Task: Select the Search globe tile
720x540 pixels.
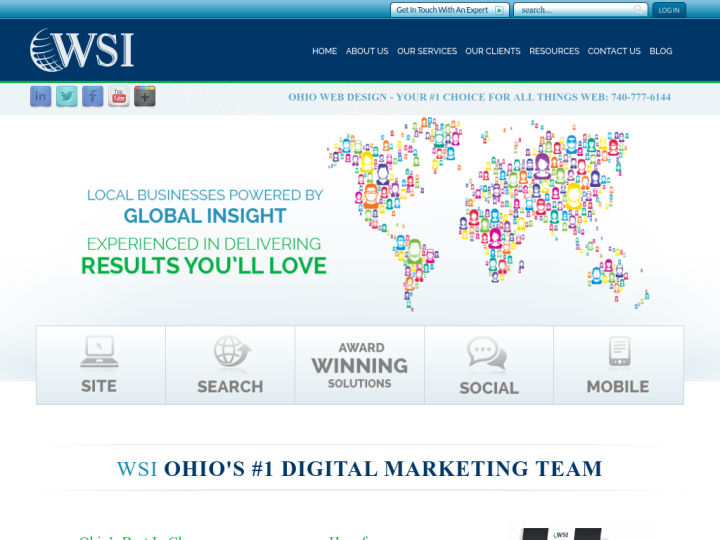Action: 230,365
